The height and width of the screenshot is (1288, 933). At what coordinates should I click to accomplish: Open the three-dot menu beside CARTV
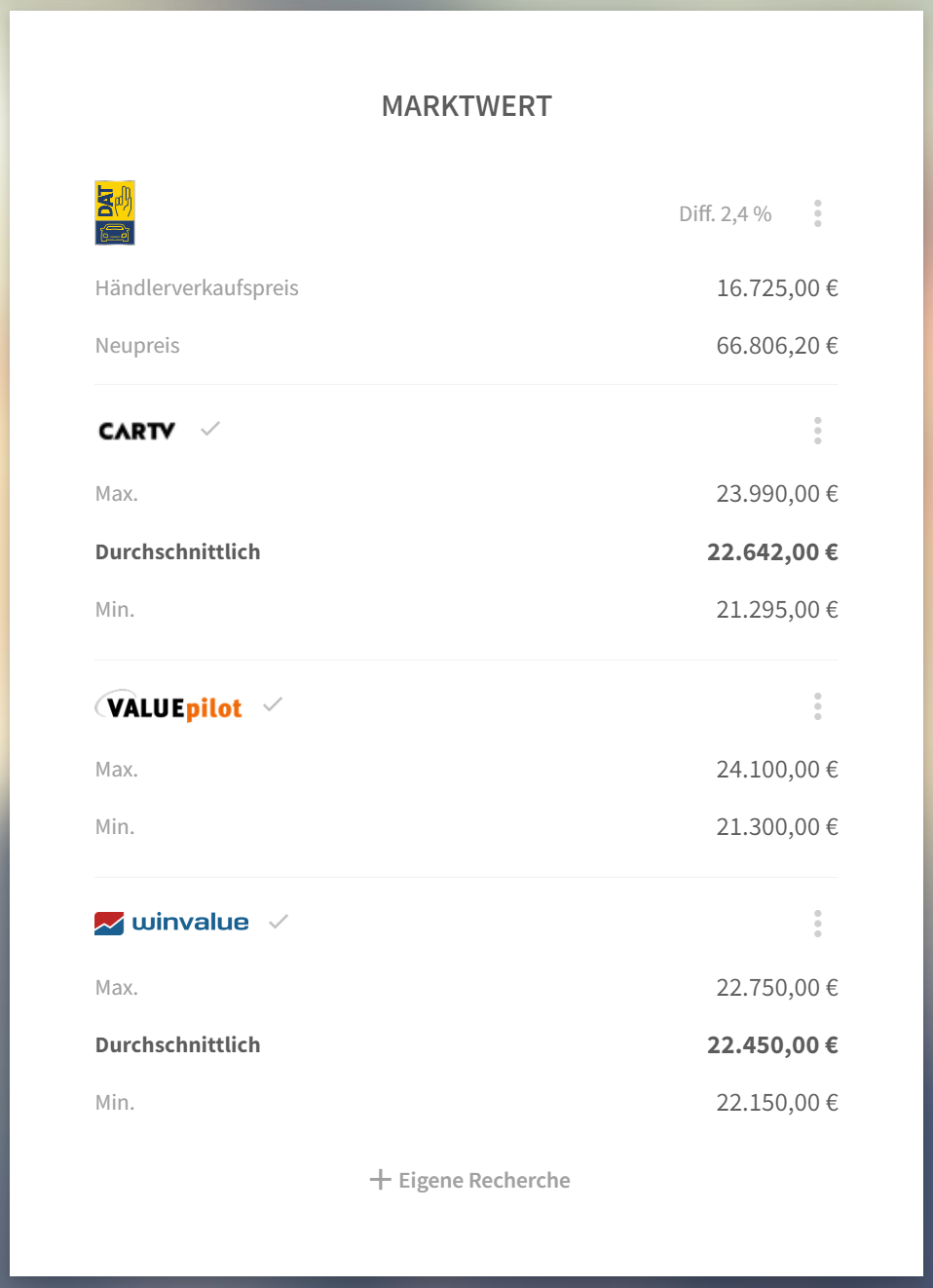(818, 431)
